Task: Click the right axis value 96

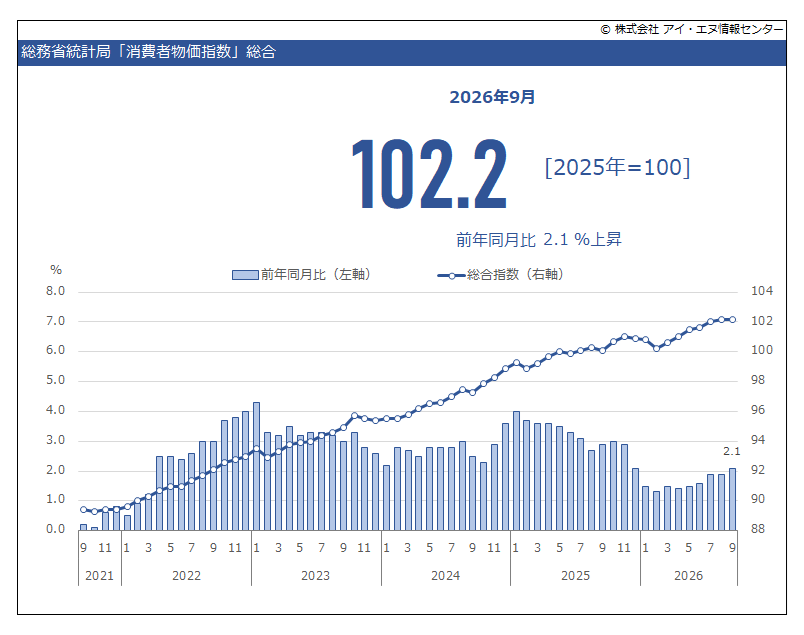Action: (x=758, y=410)
